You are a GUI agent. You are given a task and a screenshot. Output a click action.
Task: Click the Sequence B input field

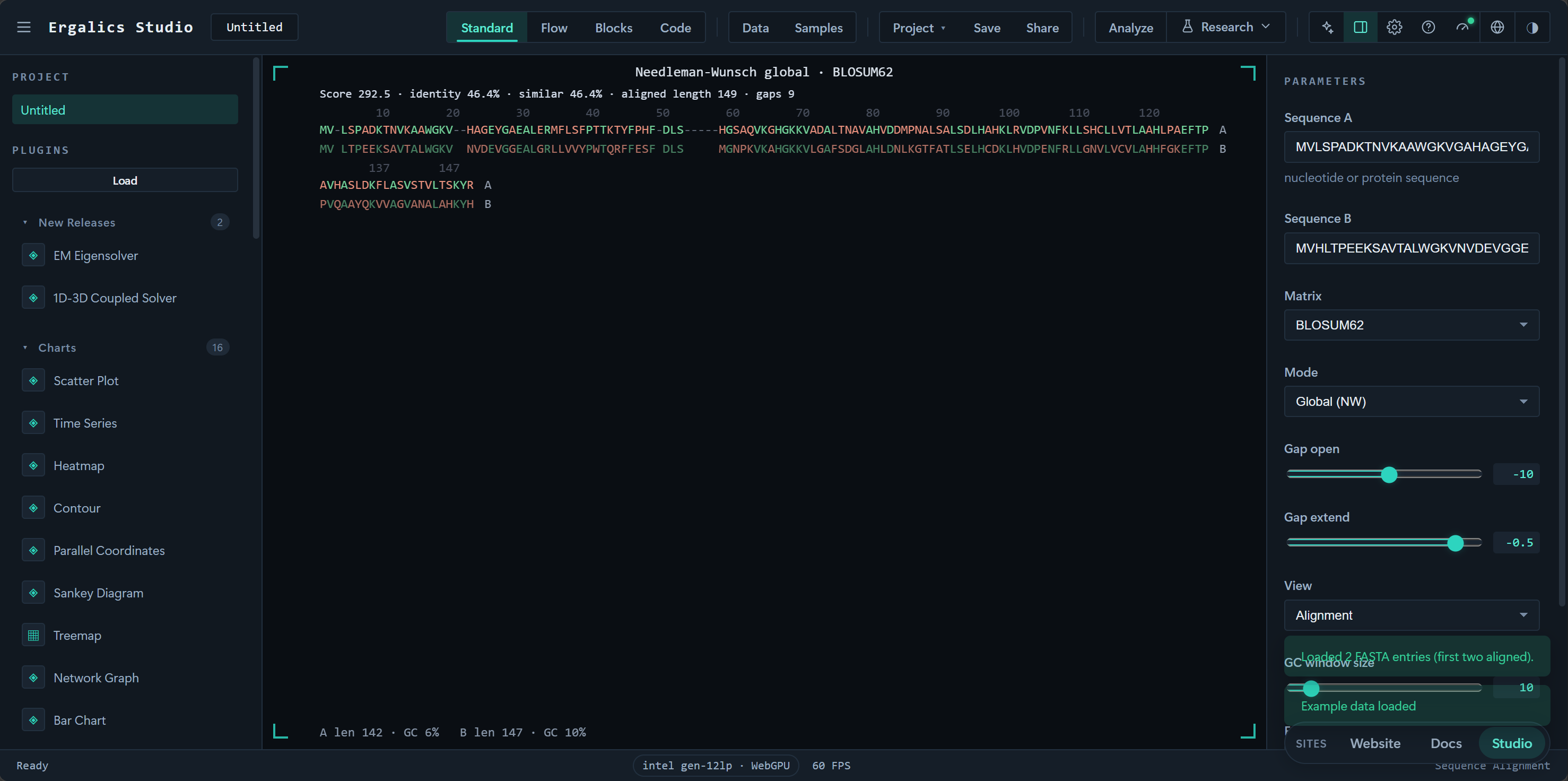pos(1412,248)
